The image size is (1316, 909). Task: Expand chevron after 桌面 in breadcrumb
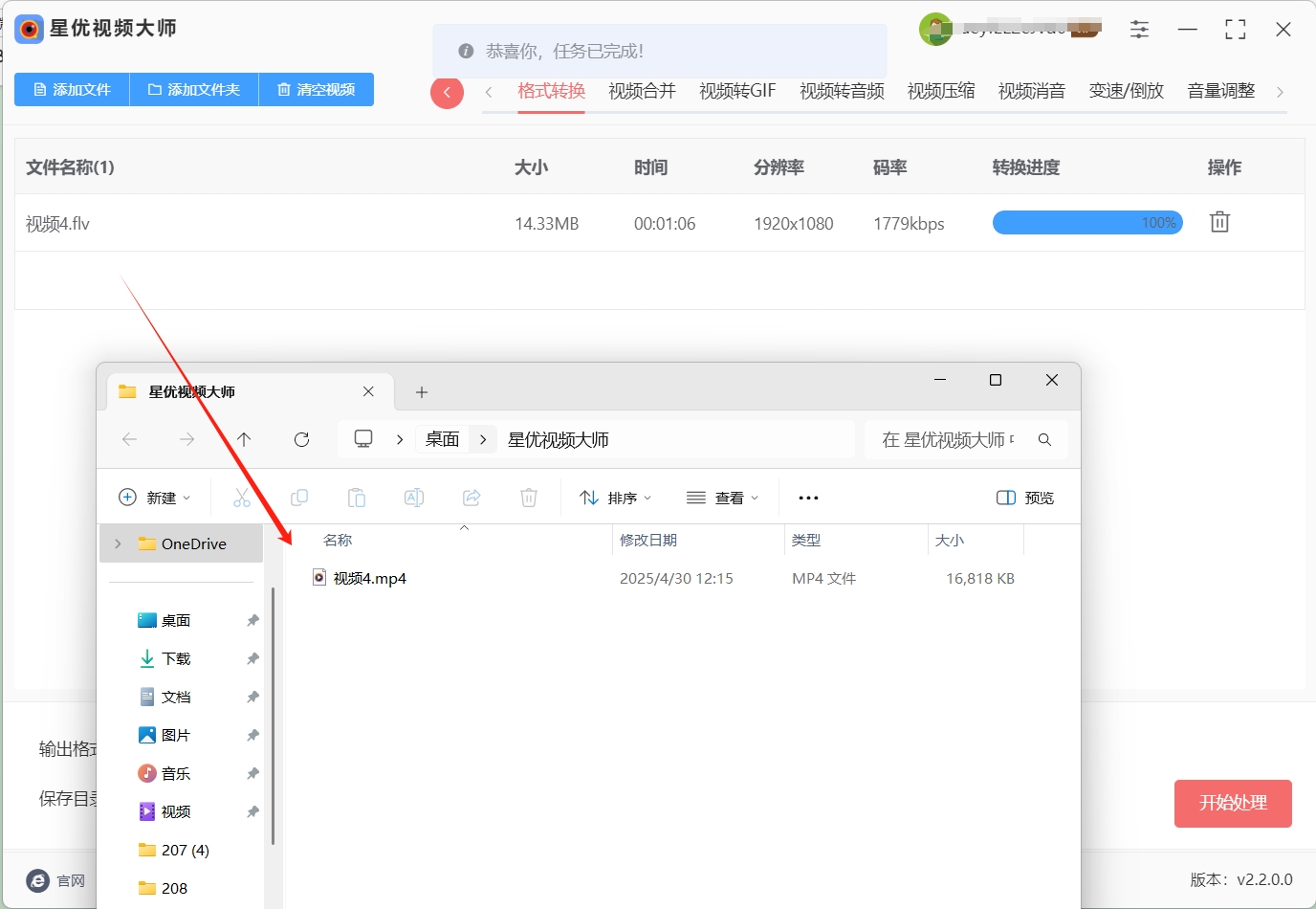click(x=484, y=439)
